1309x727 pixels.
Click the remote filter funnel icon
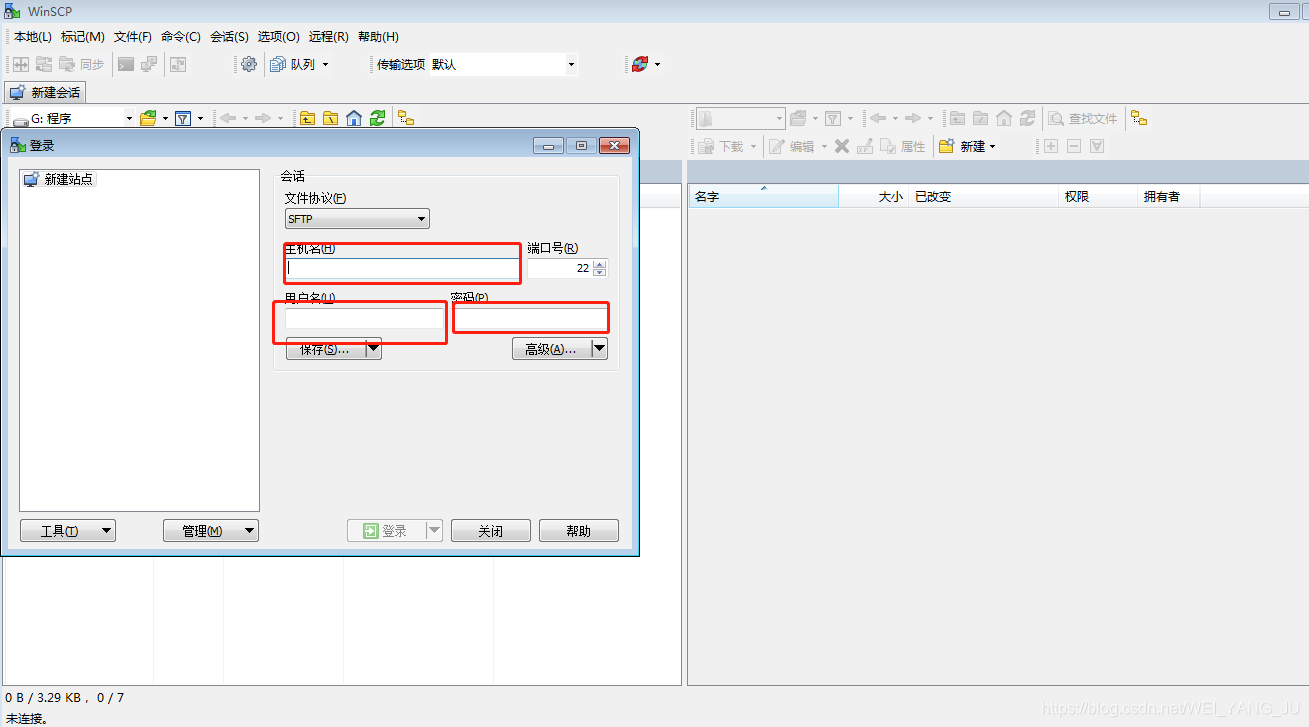[x=832, y=118]
